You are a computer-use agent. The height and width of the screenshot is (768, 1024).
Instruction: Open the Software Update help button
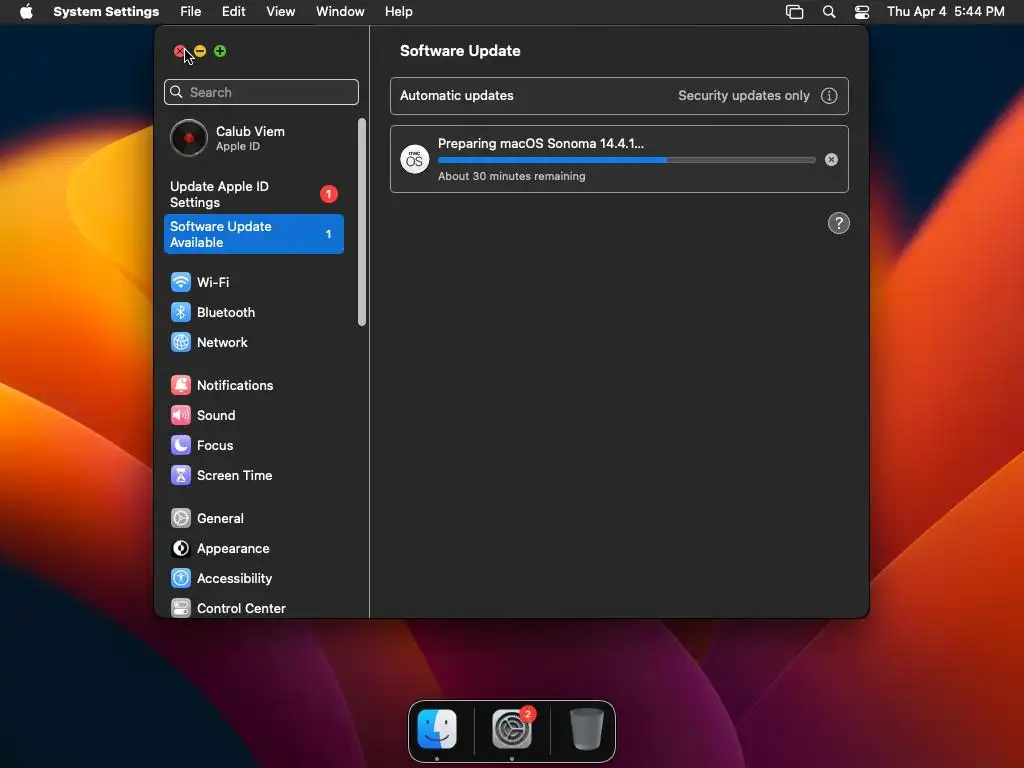[839, 223]
